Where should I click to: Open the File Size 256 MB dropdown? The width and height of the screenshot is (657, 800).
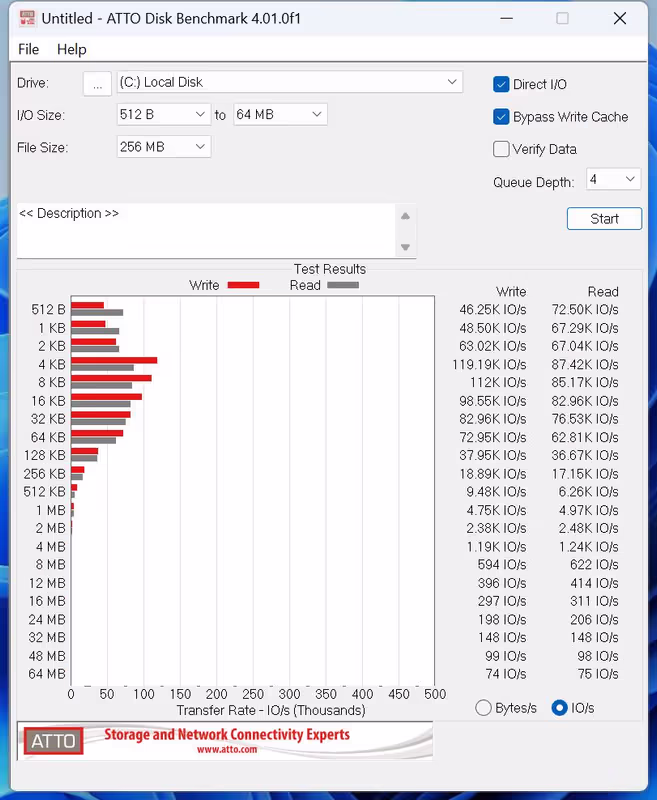163,147
